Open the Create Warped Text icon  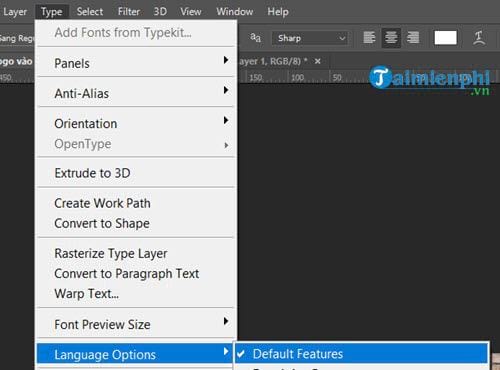[479, 38]
